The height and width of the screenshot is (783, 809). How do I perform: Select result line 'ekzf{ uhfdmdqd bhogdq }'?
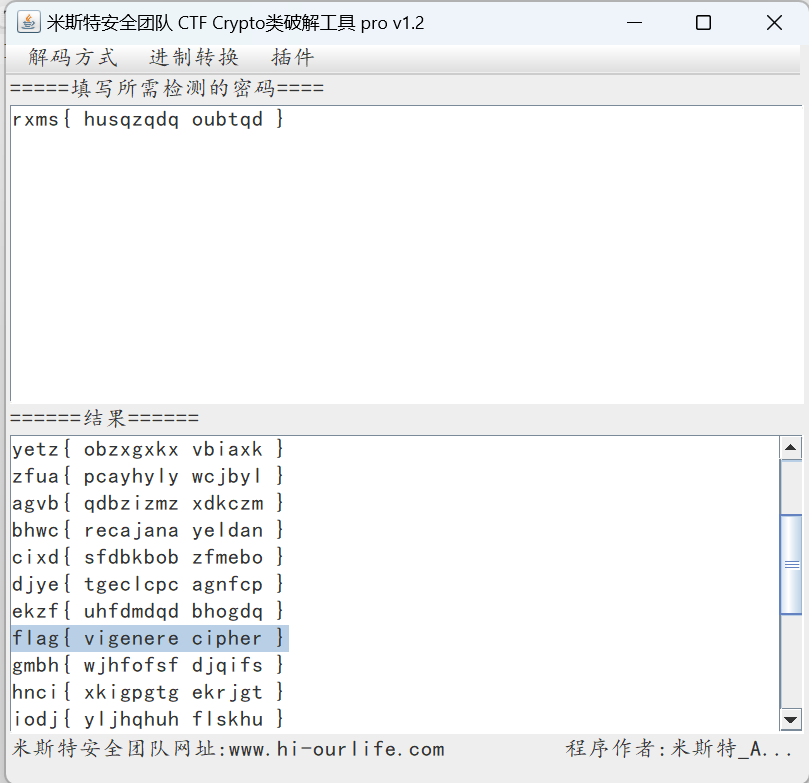point(148,611)
